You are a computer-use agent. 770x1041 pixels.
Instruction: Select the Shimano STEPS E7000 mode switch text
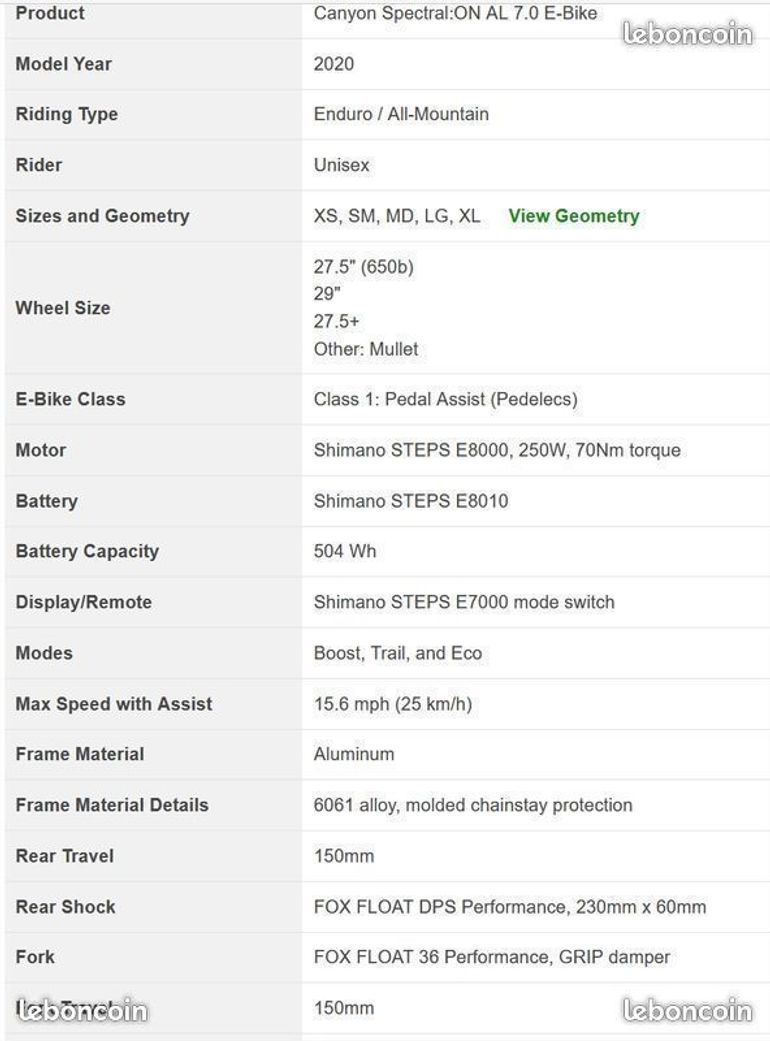(464, 602)
